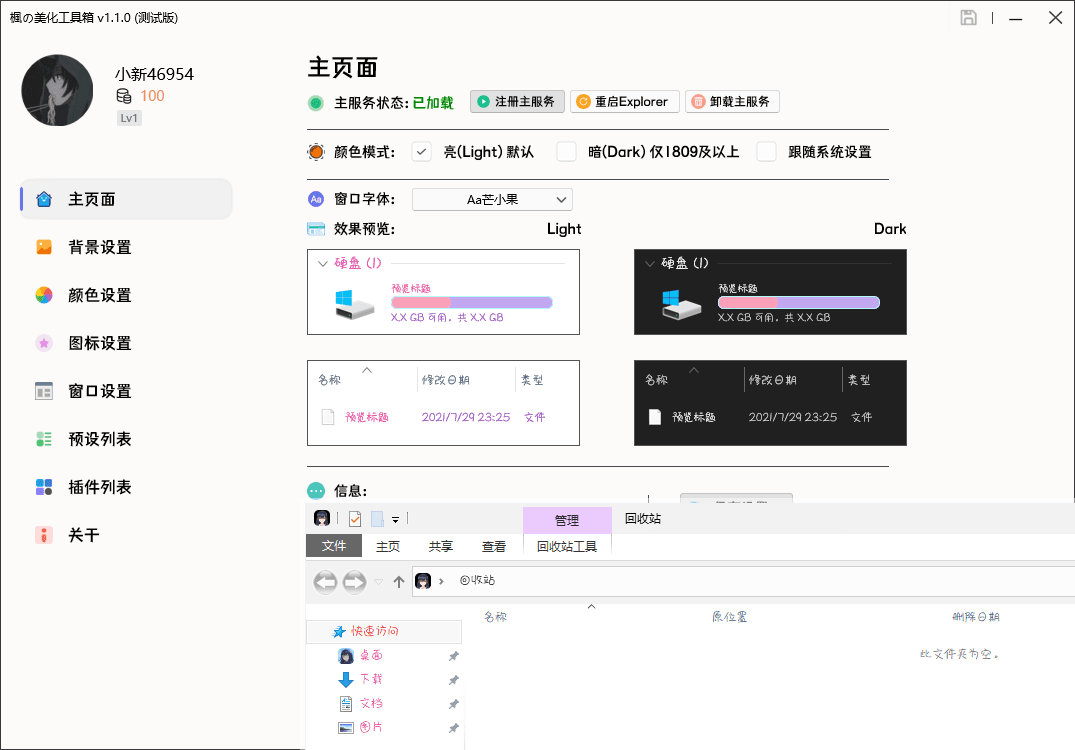
Task: Click Explorer address bar 回收站 path
Action: [x=477, y=580]
